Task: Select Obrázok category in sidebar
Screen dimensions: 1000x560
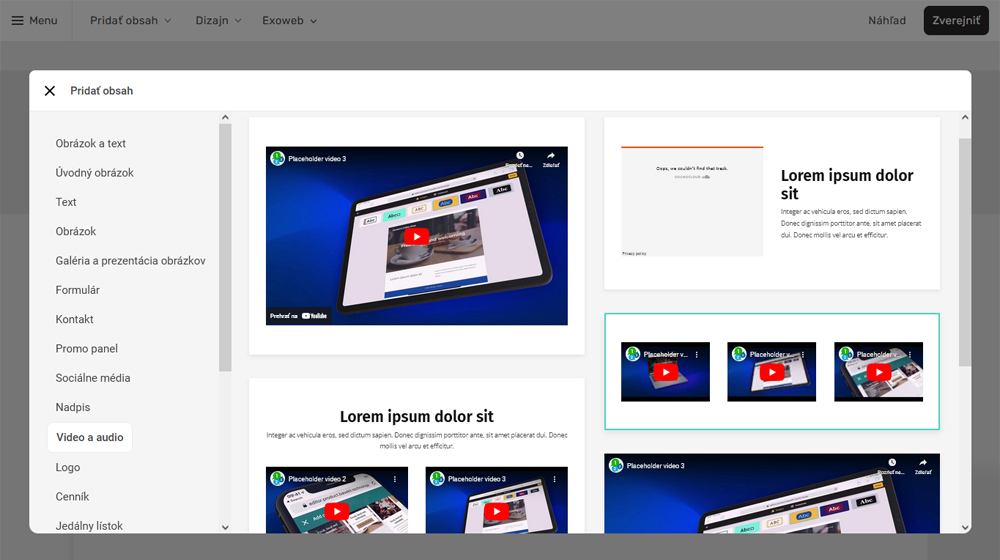Action: click(76, 232)
